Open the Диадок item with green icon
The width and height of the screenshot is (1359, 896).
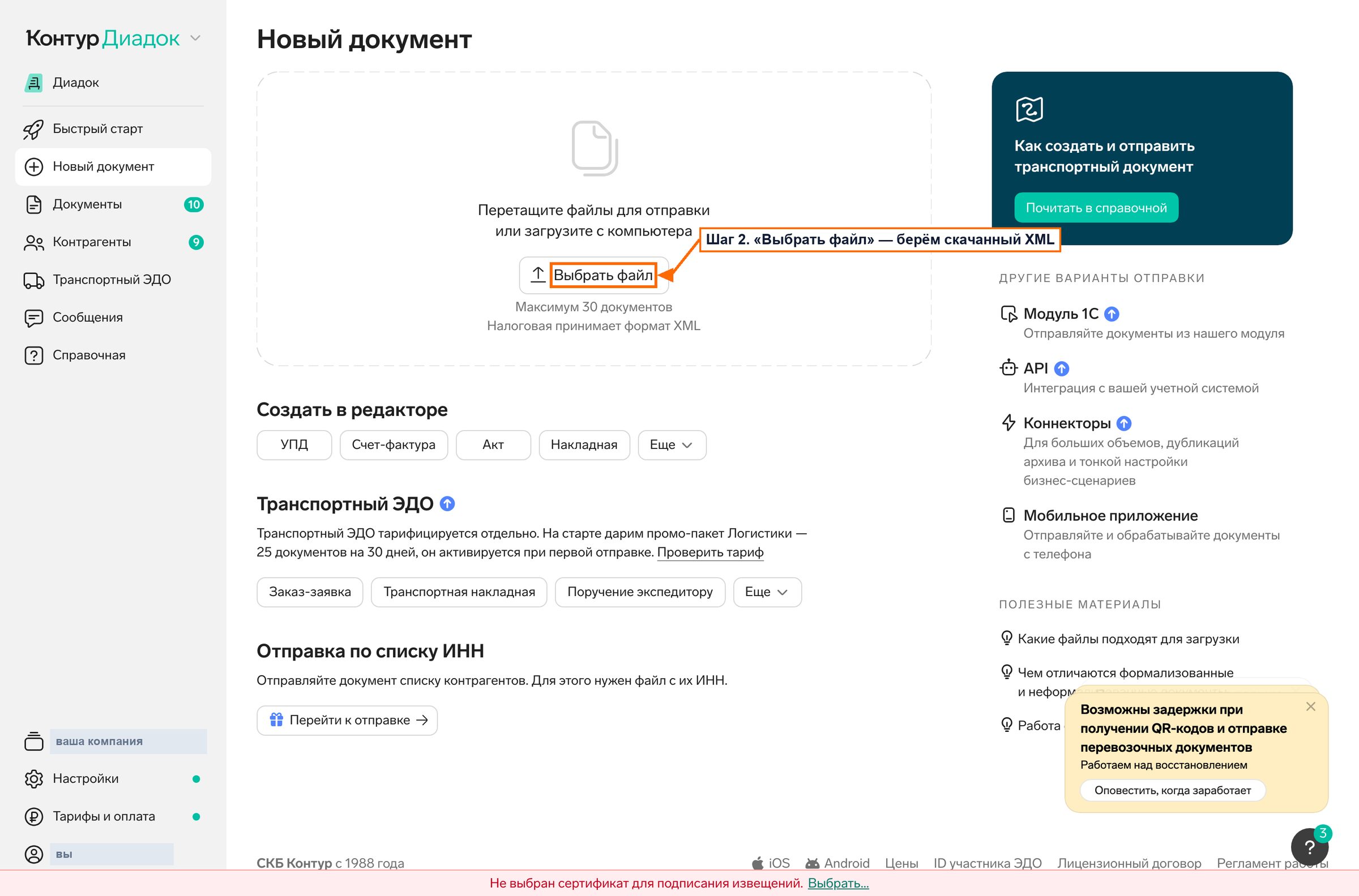[x=62, y=82]
